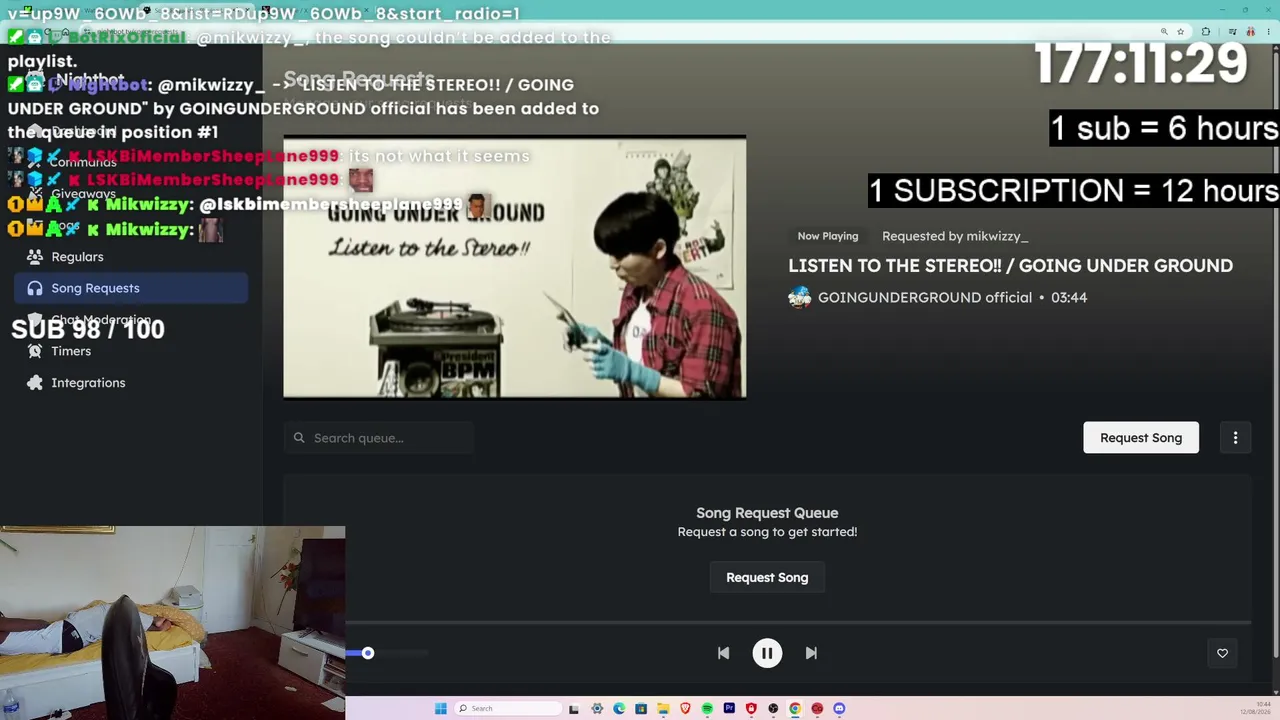The image size is (1280, 720).
Task: Open Adobe Premiere Pro from the taskbar
Action: 729,709
